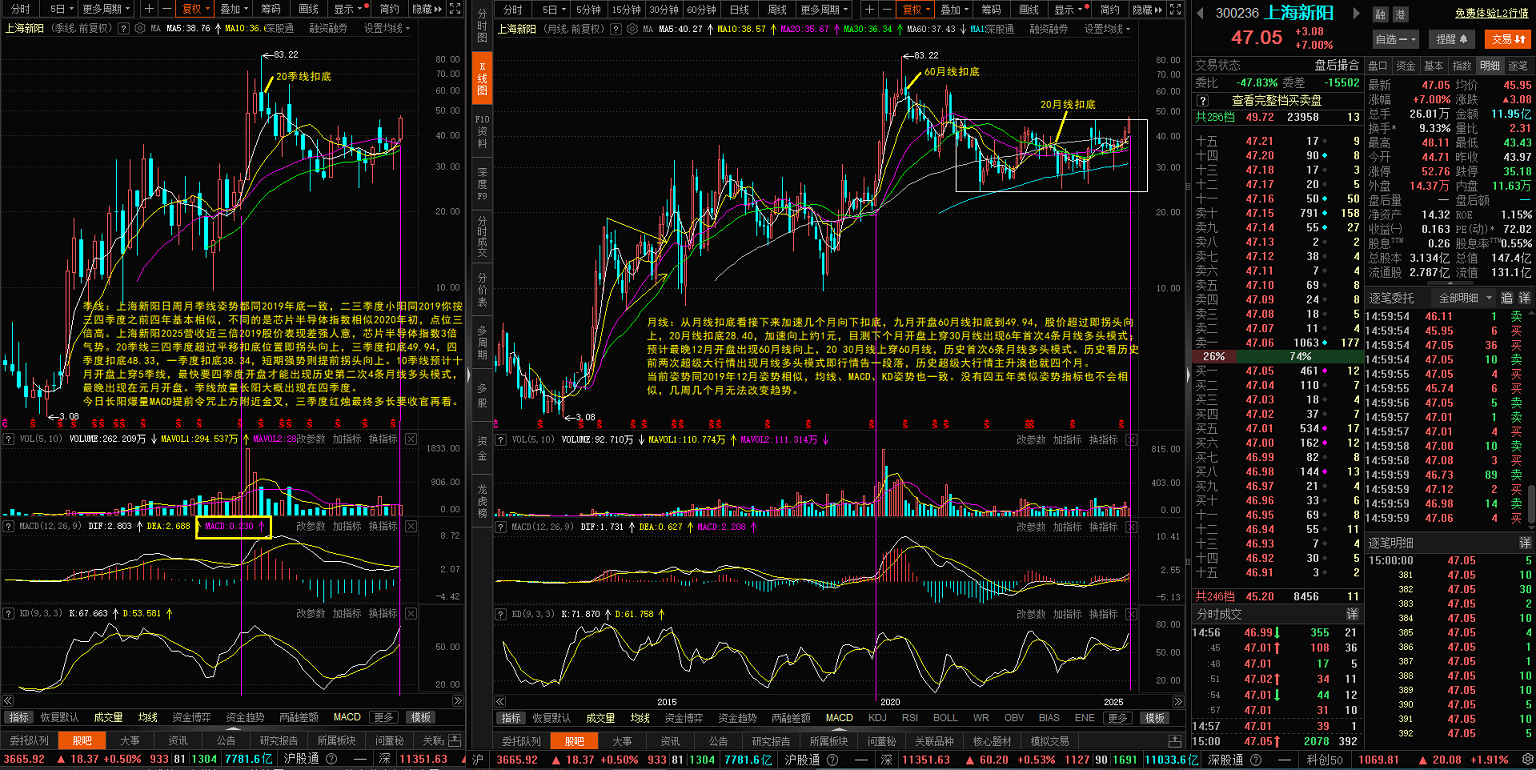Zoom out with left chart minus icon
The image size is (1536, 770).
click(167, 9)
